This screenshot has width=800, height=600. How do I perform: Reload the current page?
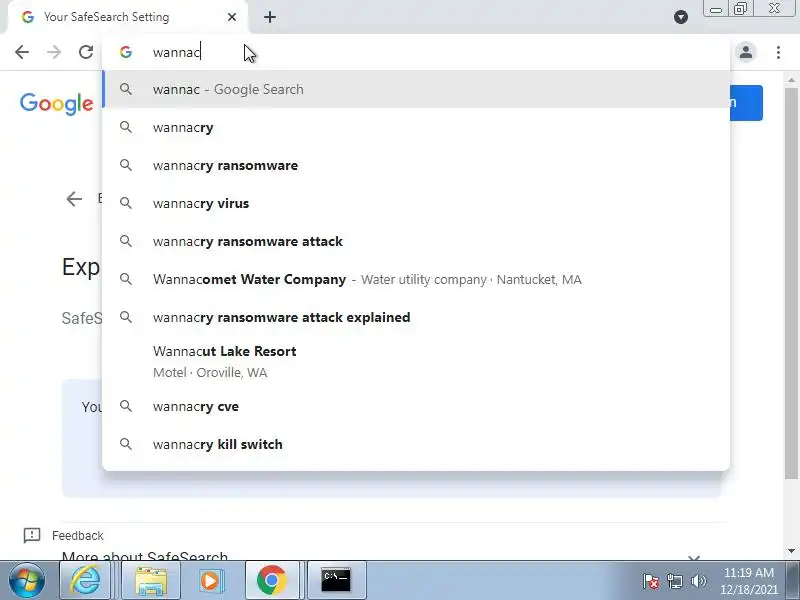[86, 52]
